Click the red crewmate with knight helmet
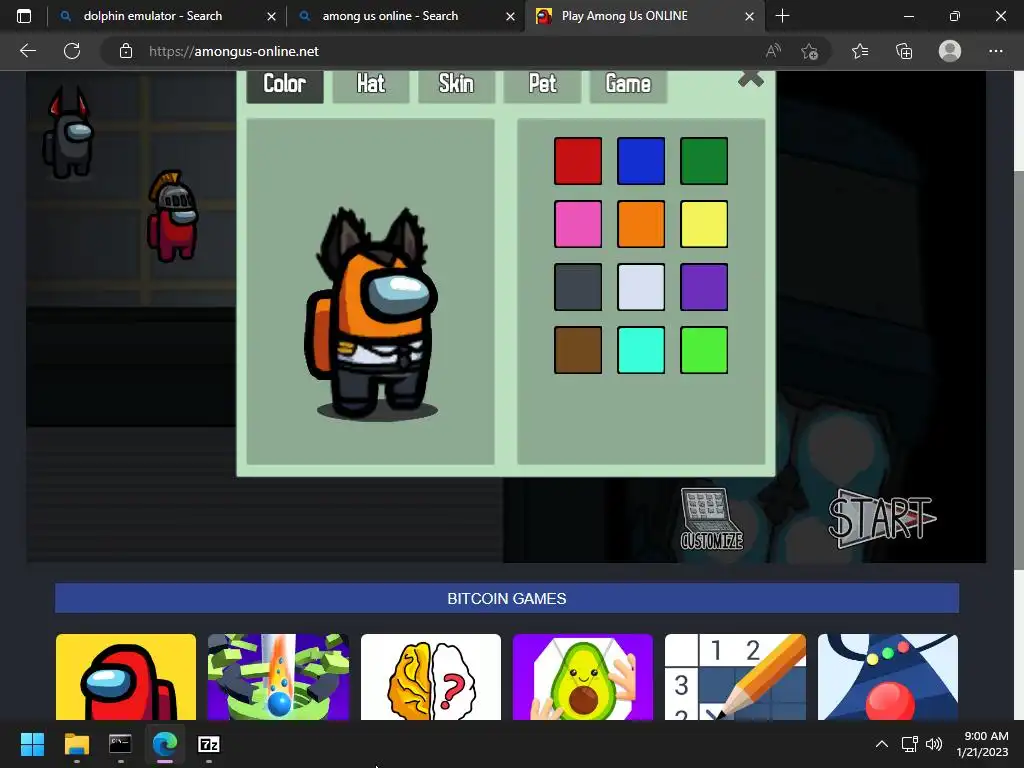The image size is (1024, 768). (172, 216)
